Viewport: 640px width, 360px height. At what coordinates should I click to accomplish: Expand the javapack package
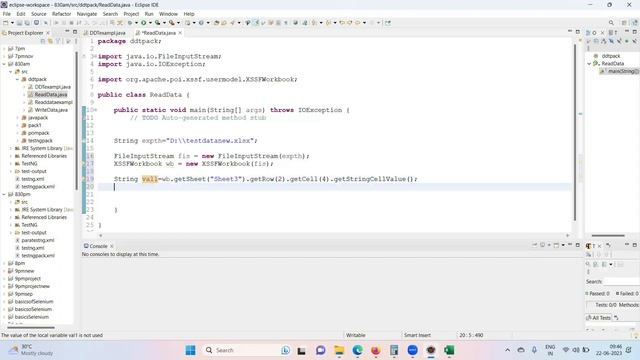pyautogui.click(x=18, y=118)
